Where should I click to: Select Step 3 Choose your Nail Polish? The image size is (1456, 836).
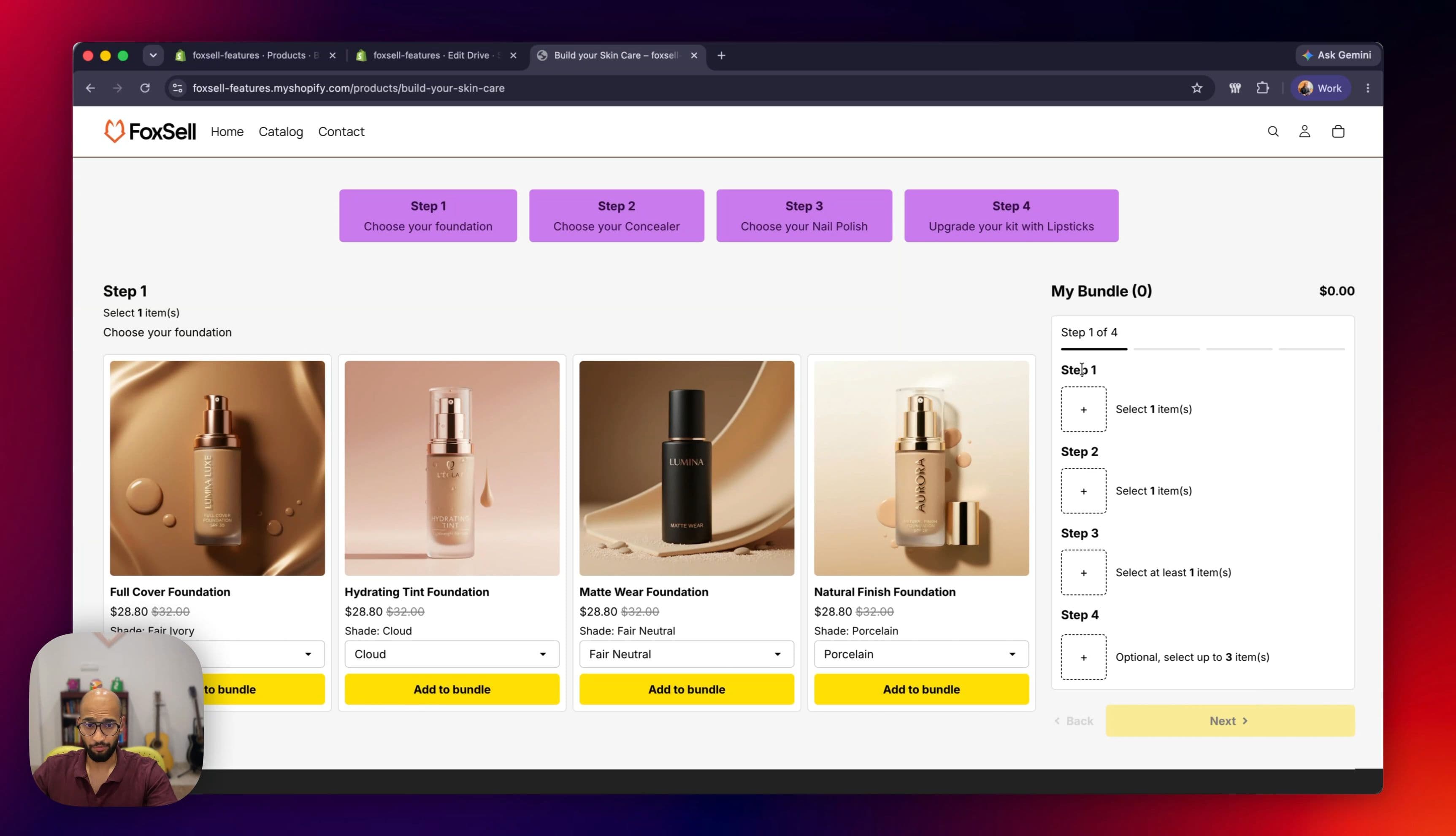[804, 216]
